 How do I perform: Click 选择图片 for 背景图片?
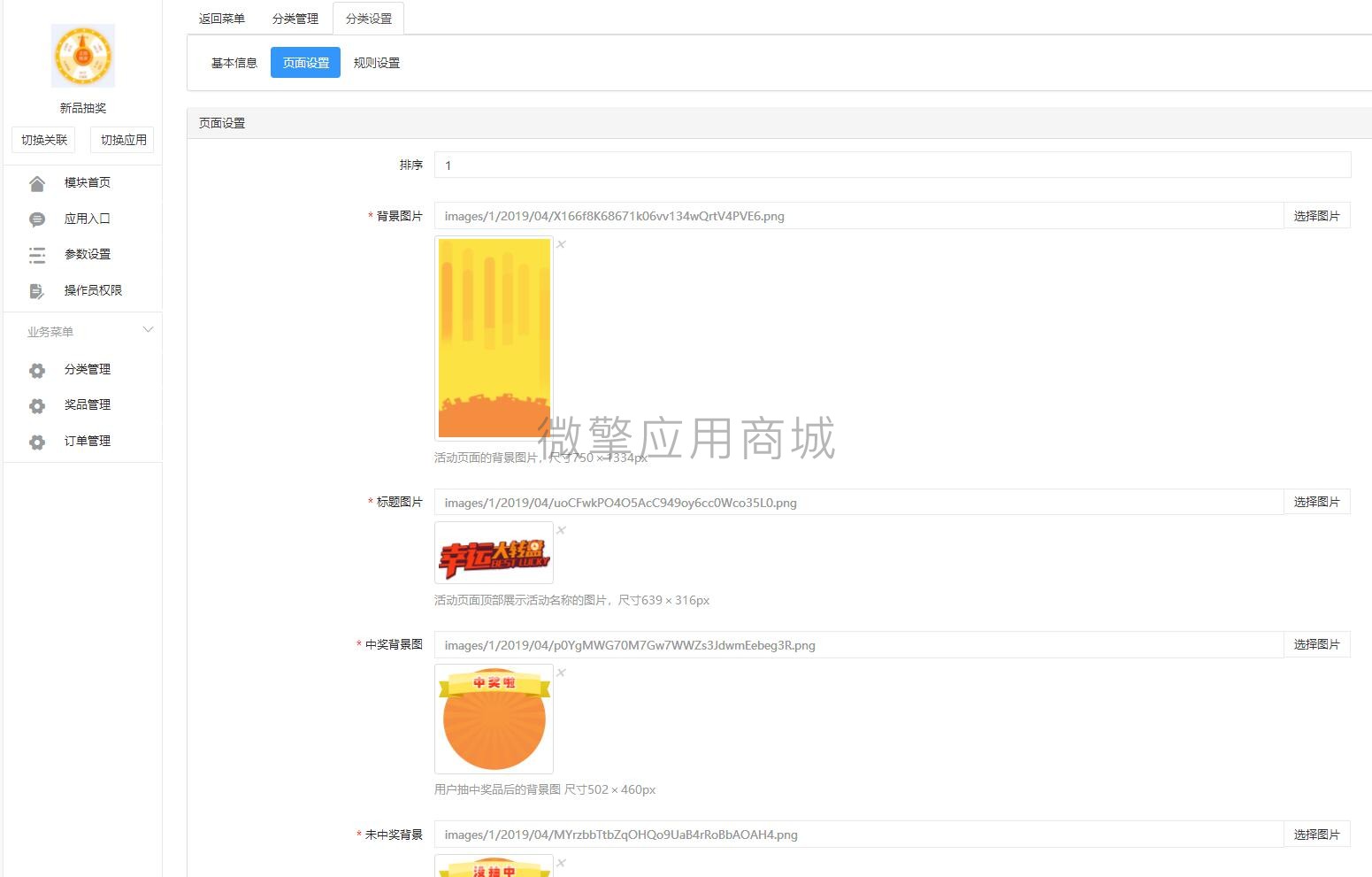(x=1316, y=216)
